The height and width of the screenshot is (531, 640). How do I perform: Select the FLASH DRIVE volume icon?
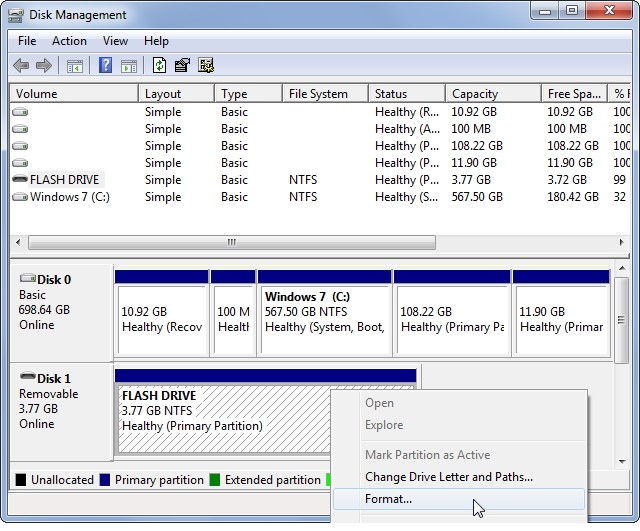[x=20, y=179]
